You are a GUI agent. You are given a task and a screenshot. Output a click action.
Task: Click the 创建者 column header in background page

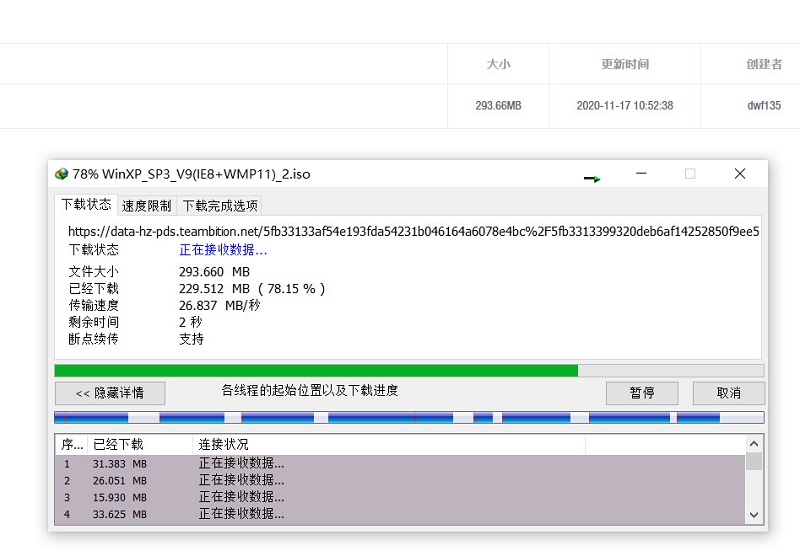click(x=764, y=64)
